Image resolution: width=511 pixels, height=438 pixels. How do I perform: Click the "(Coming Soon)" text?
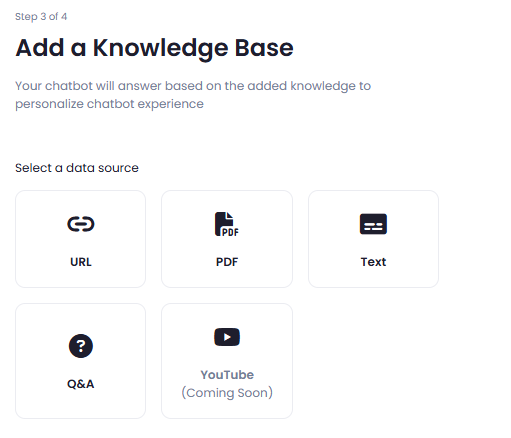227,393
